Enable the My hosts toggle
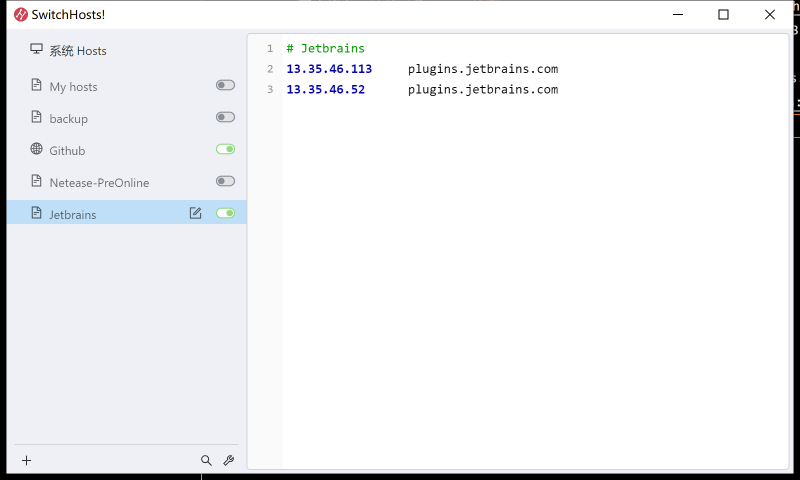 pyautogui.click(x=226, y=85)
